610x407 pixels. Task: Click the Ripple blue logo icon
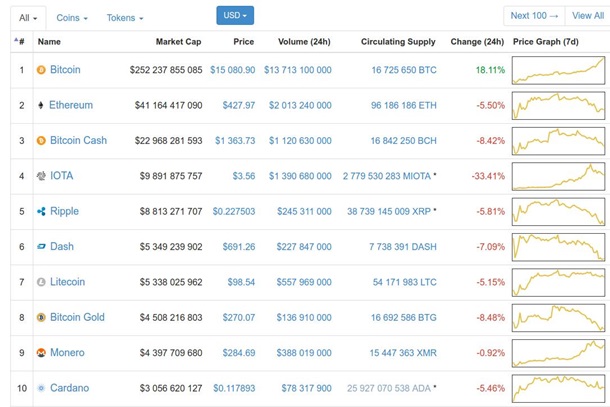41,211
